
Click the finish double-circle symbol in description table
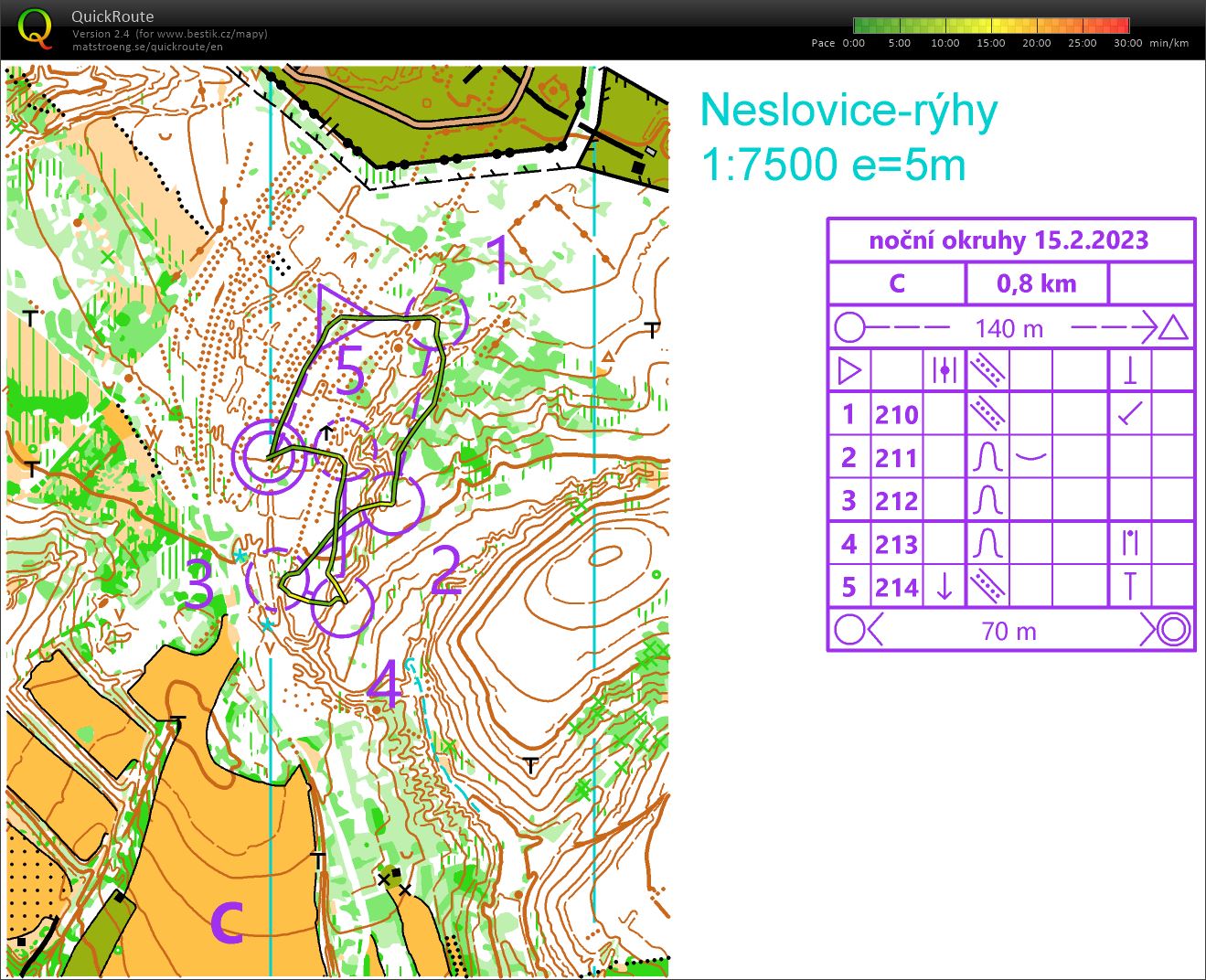coord(1173,630)
